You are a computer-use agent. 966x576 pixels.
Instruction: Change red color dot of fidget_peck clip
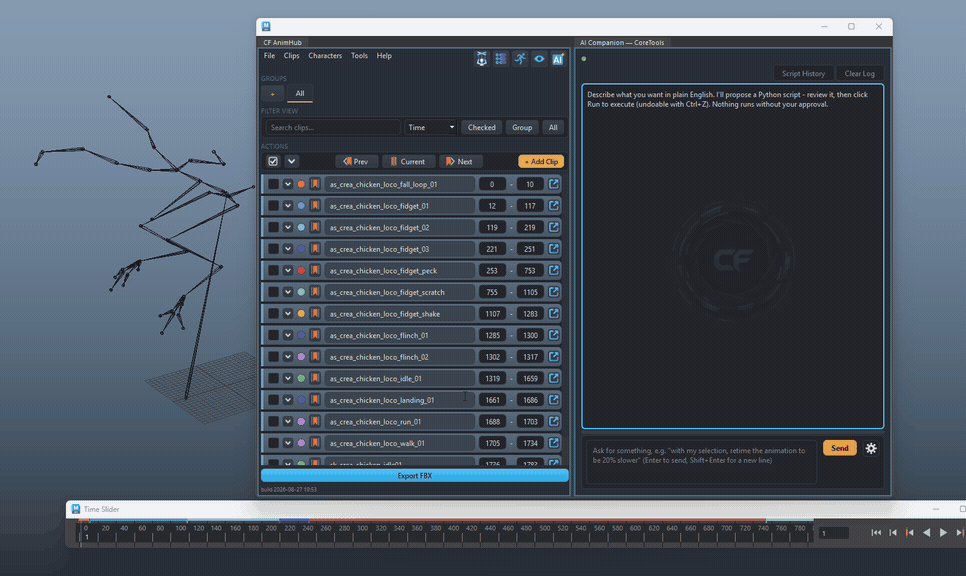click(x=301, y=270)
